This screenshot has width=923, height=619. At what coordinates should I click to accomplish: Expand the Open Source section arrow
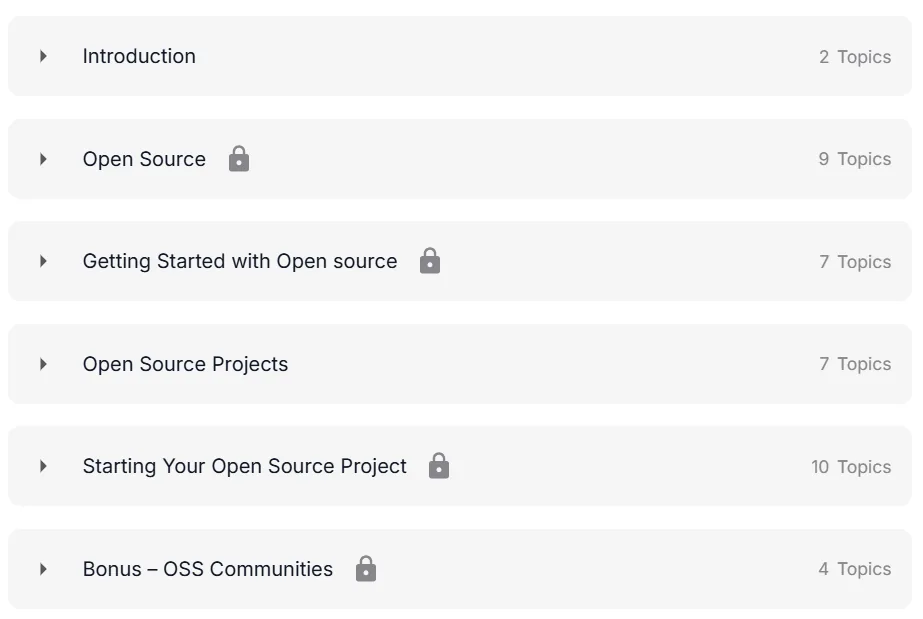tap(43, 159)
